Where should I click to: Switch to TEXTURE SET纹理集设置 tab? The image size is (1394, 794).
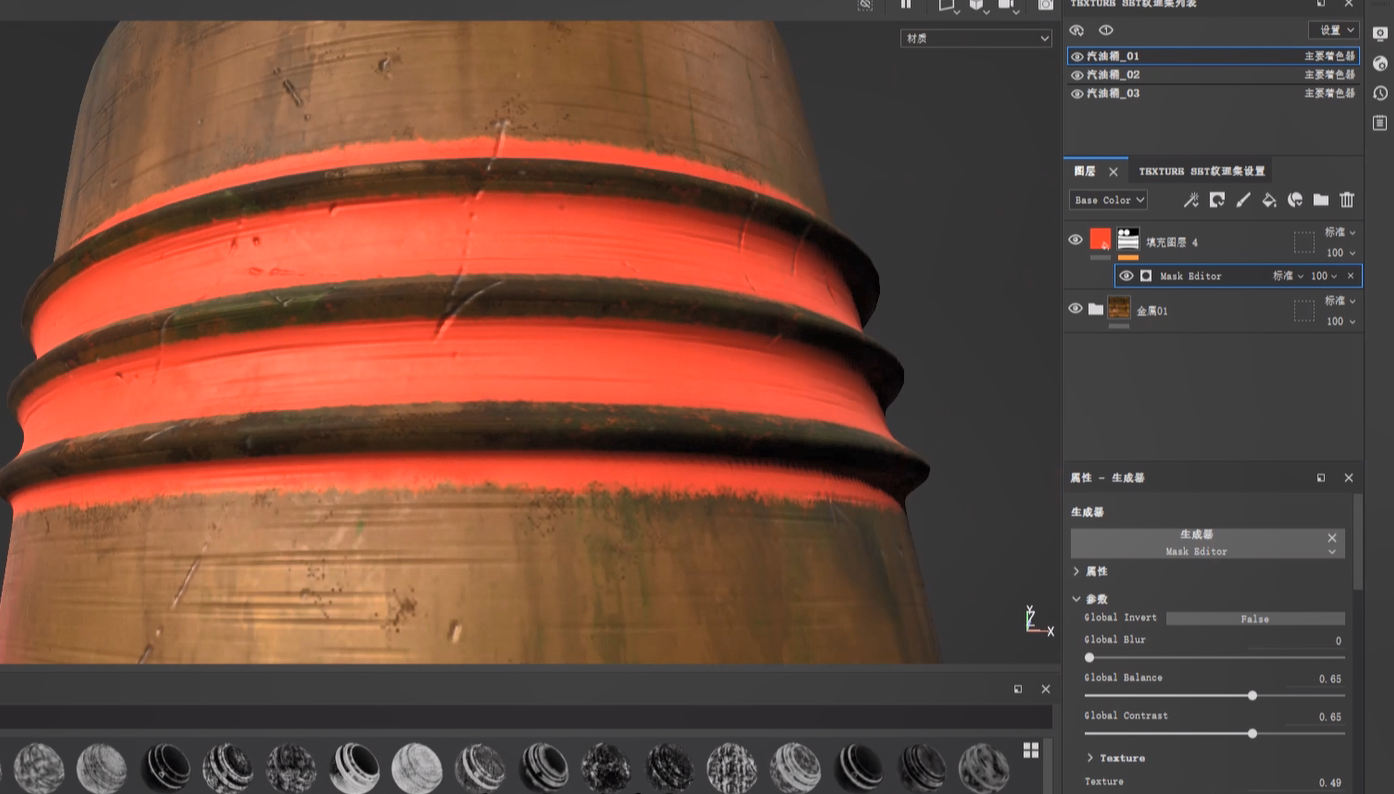coord(1201,171)
